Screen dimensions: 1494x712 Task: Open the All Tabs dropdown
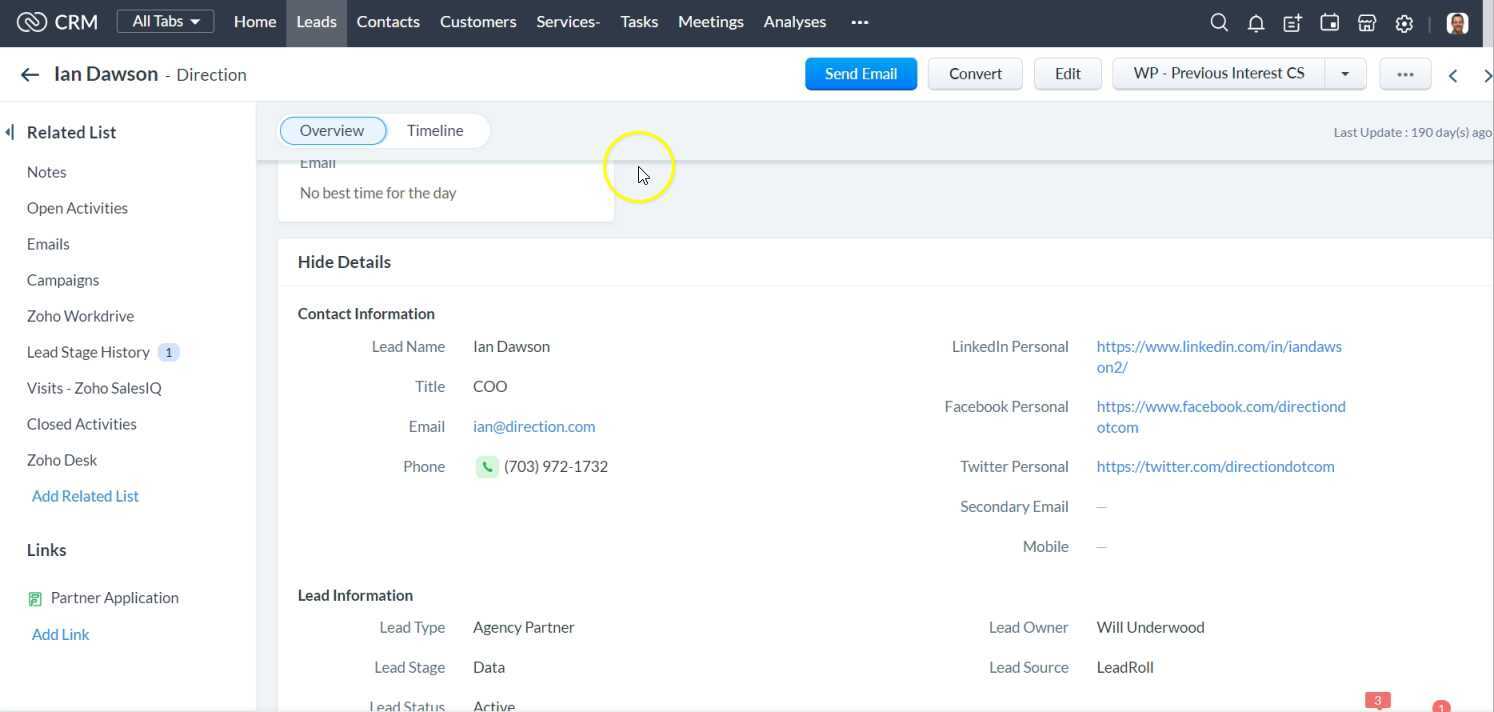(x=164, y=20)
